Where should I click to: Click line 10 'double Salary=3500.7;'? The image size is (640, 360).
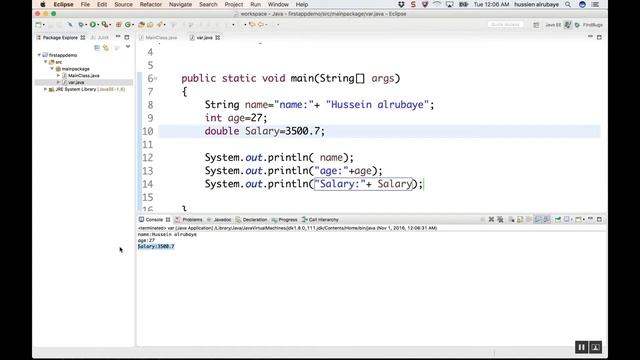tap(264, 131)
